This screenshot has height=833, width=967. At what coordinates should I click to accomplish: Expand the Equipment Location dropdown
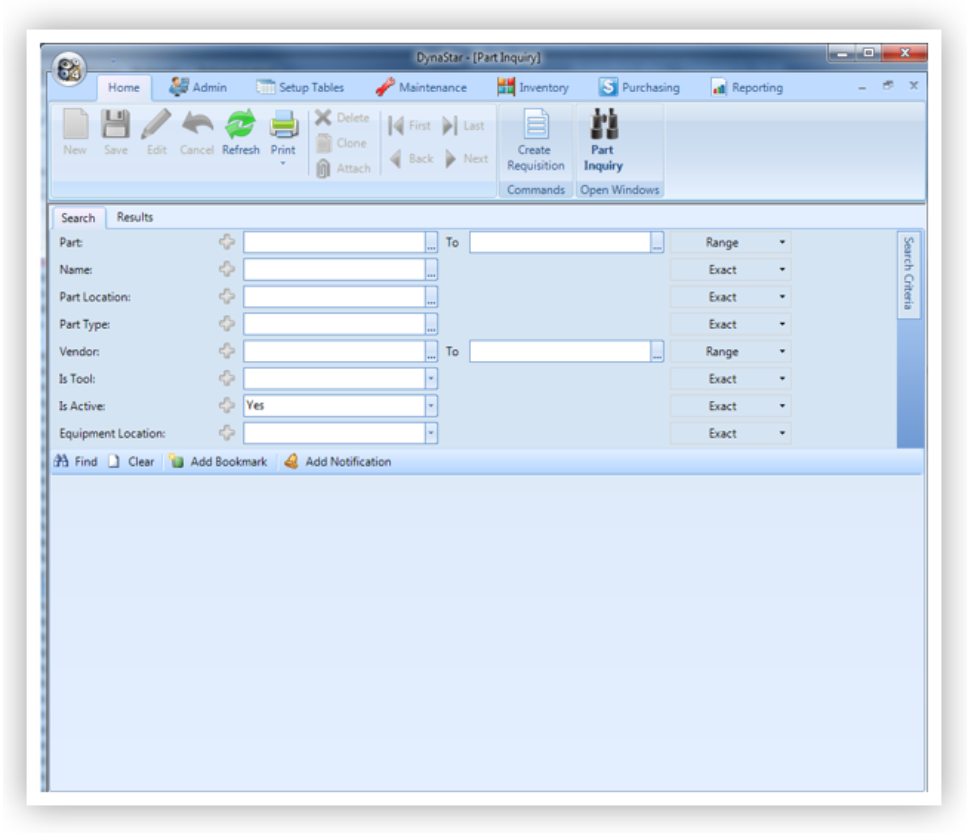tap(431, 434)
